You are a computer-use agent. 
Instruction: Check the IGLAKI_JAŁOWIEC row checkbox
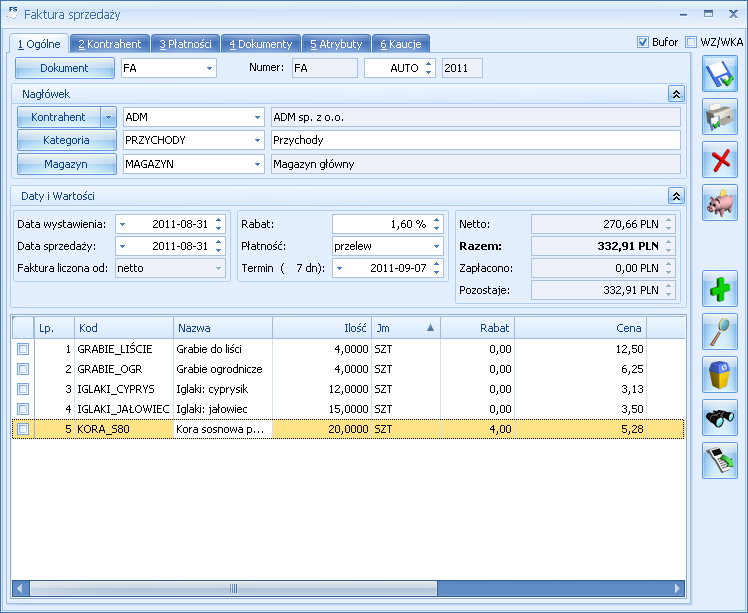click(x=23, y=409)
